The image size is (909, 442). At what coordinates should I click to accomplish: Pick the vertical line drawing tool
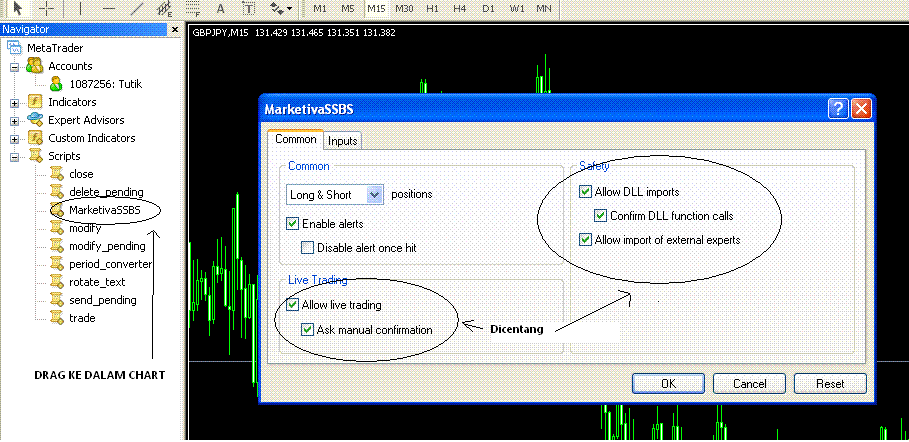click(x=80, y=8)
